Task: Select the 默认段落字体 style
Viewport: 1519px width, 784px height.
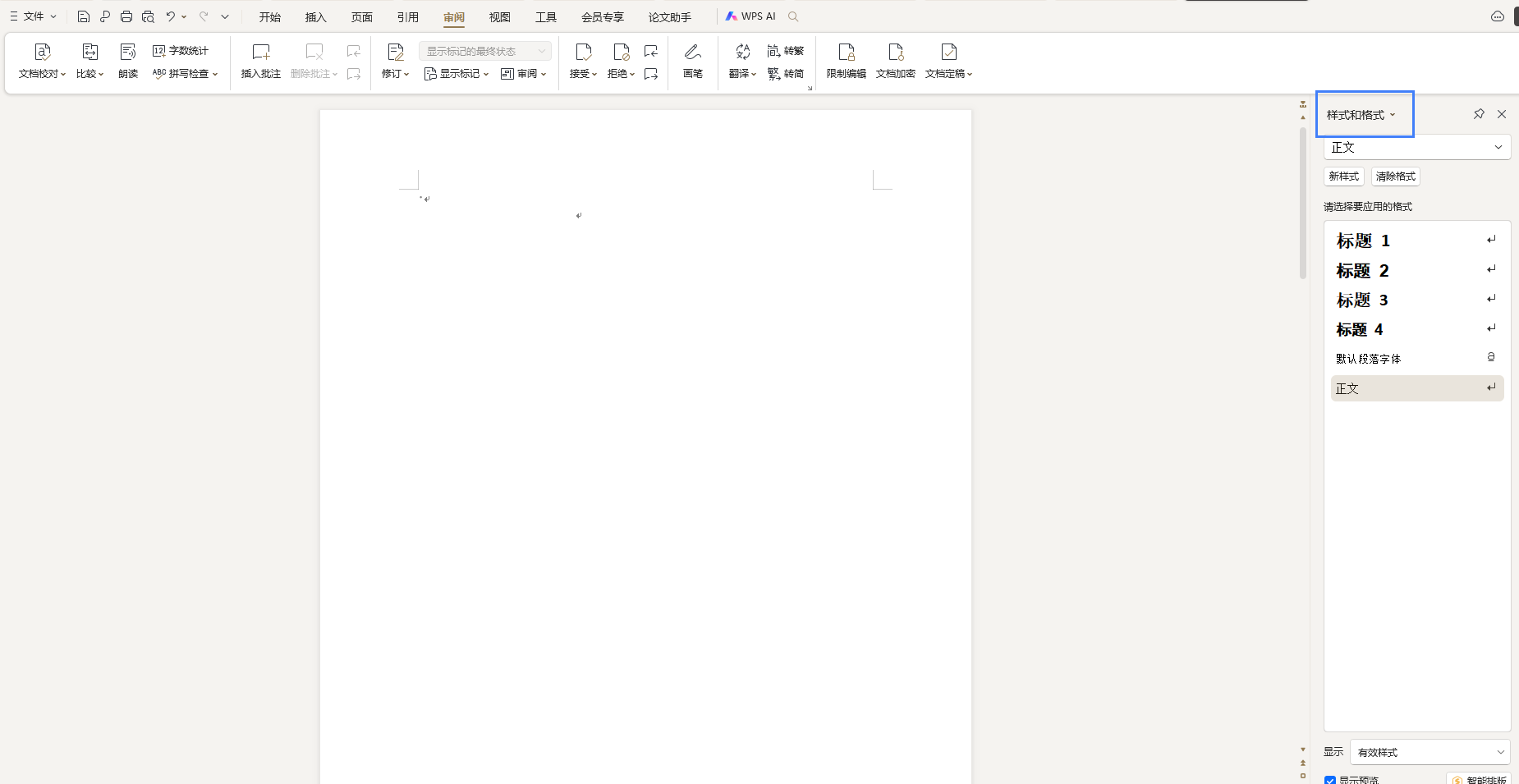Action: pos(1417,359)
